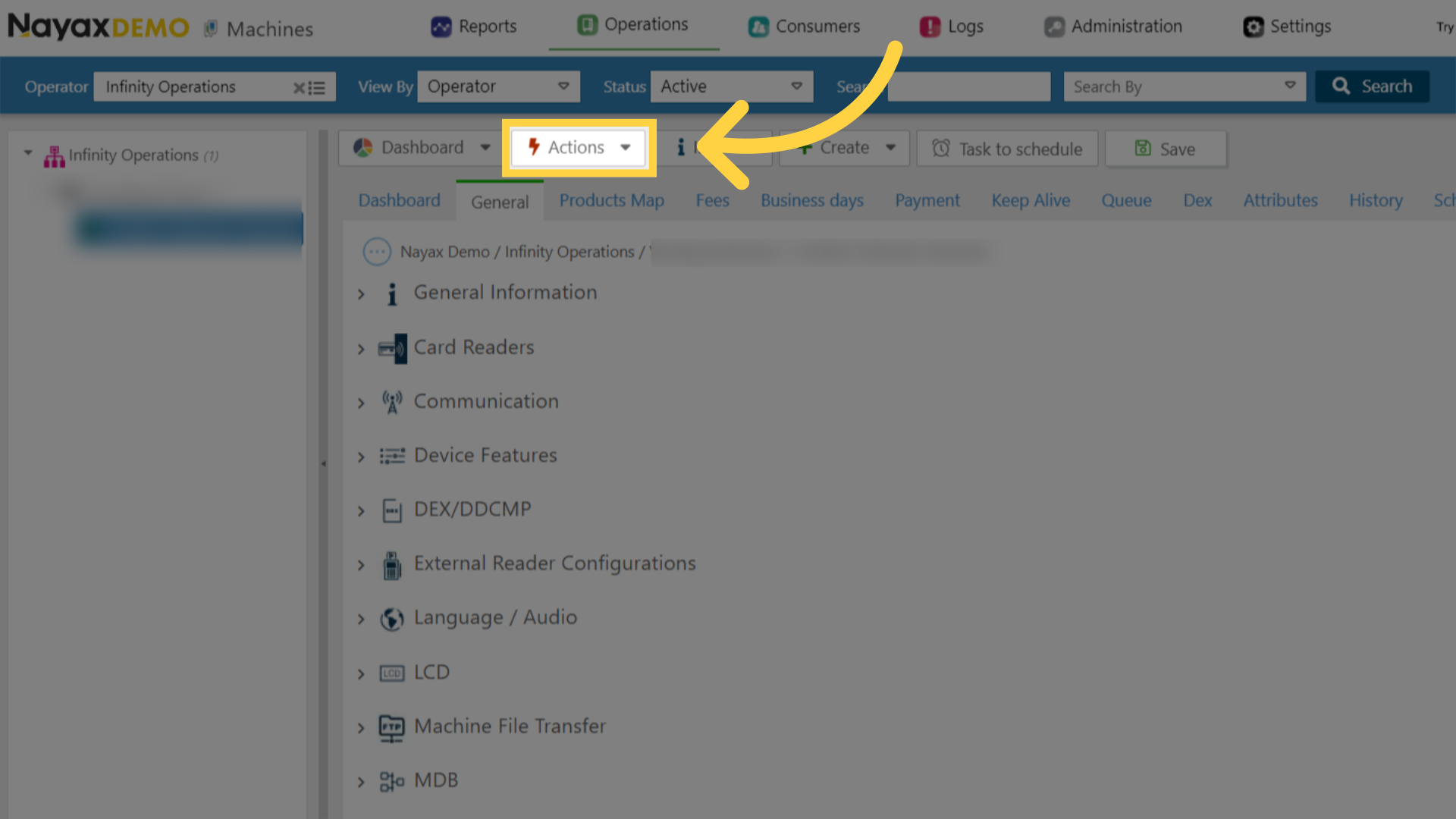Clear the Infinity Operations operator field

pyautogui.click(x=299, y=88)
